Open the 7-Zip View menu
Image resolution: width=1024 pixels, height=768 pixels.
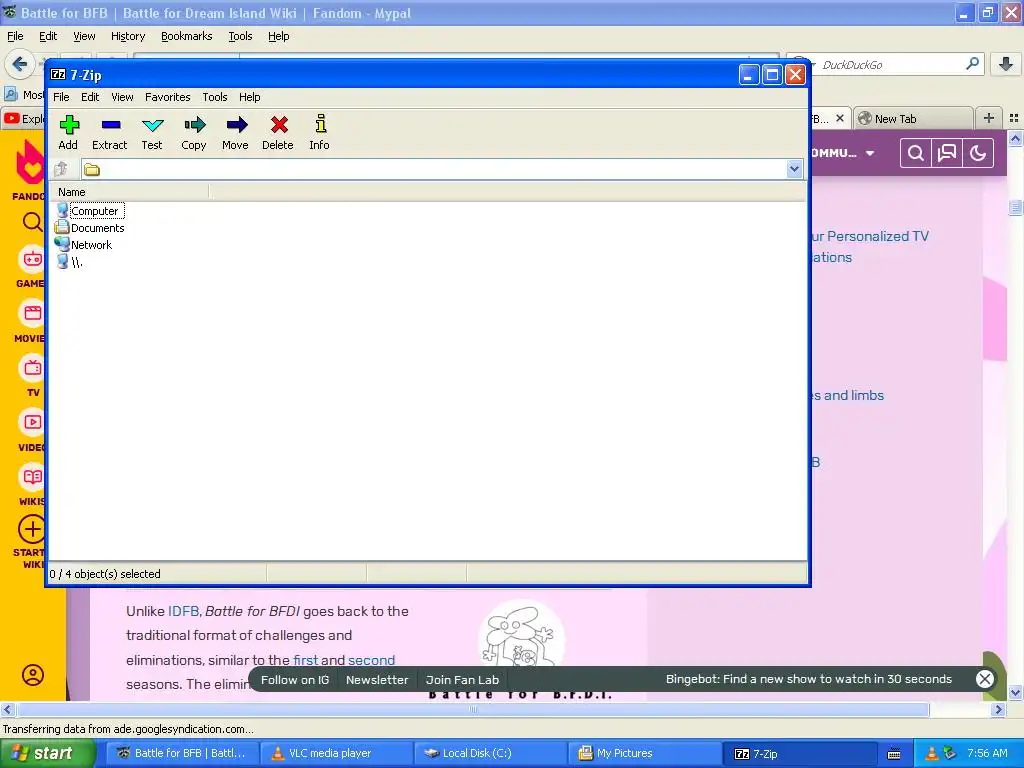pos(122,97)
